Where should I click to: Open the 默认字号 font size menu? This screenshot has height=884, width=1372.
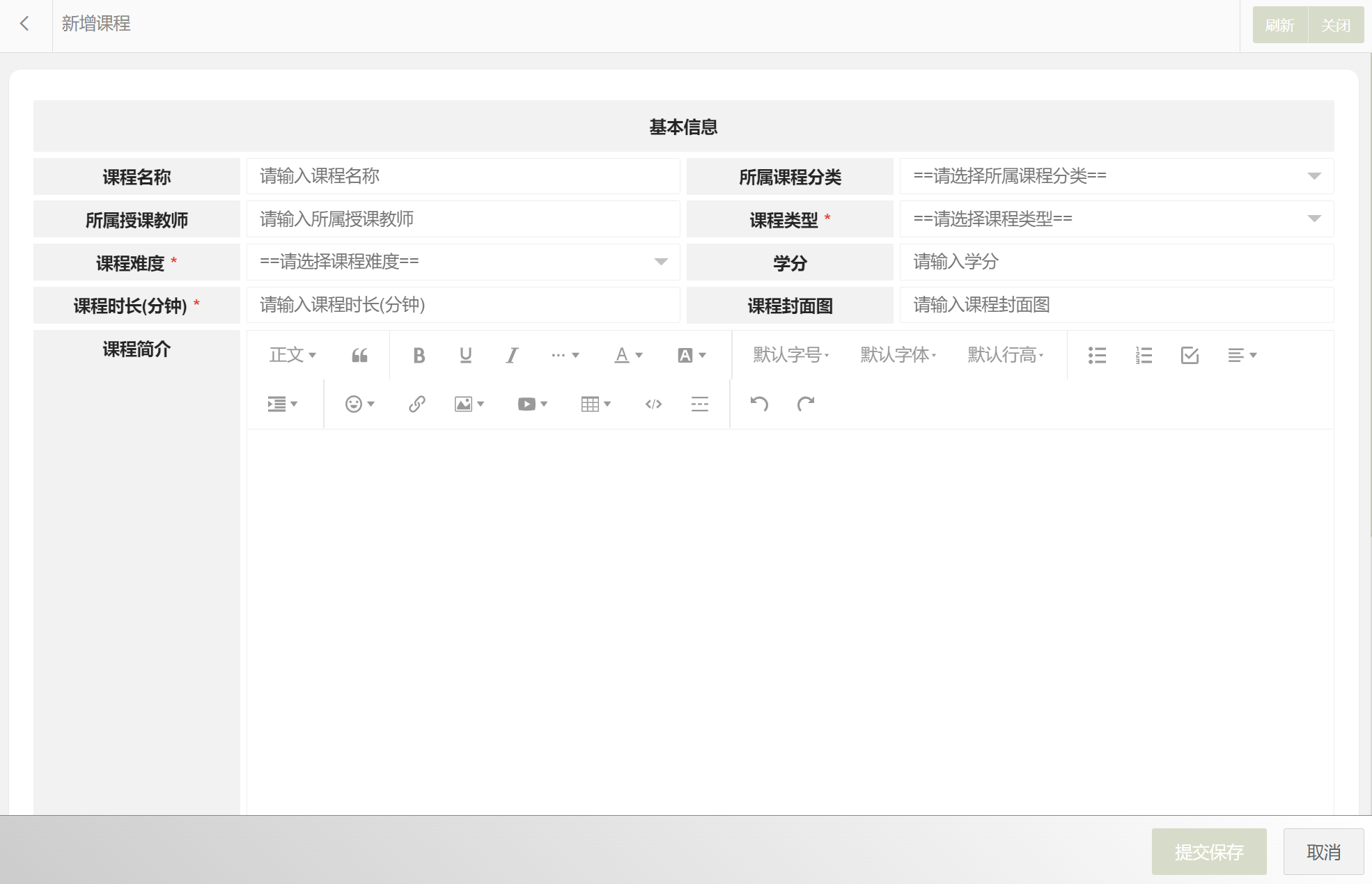pyautogui.click(x=790, y=356)
